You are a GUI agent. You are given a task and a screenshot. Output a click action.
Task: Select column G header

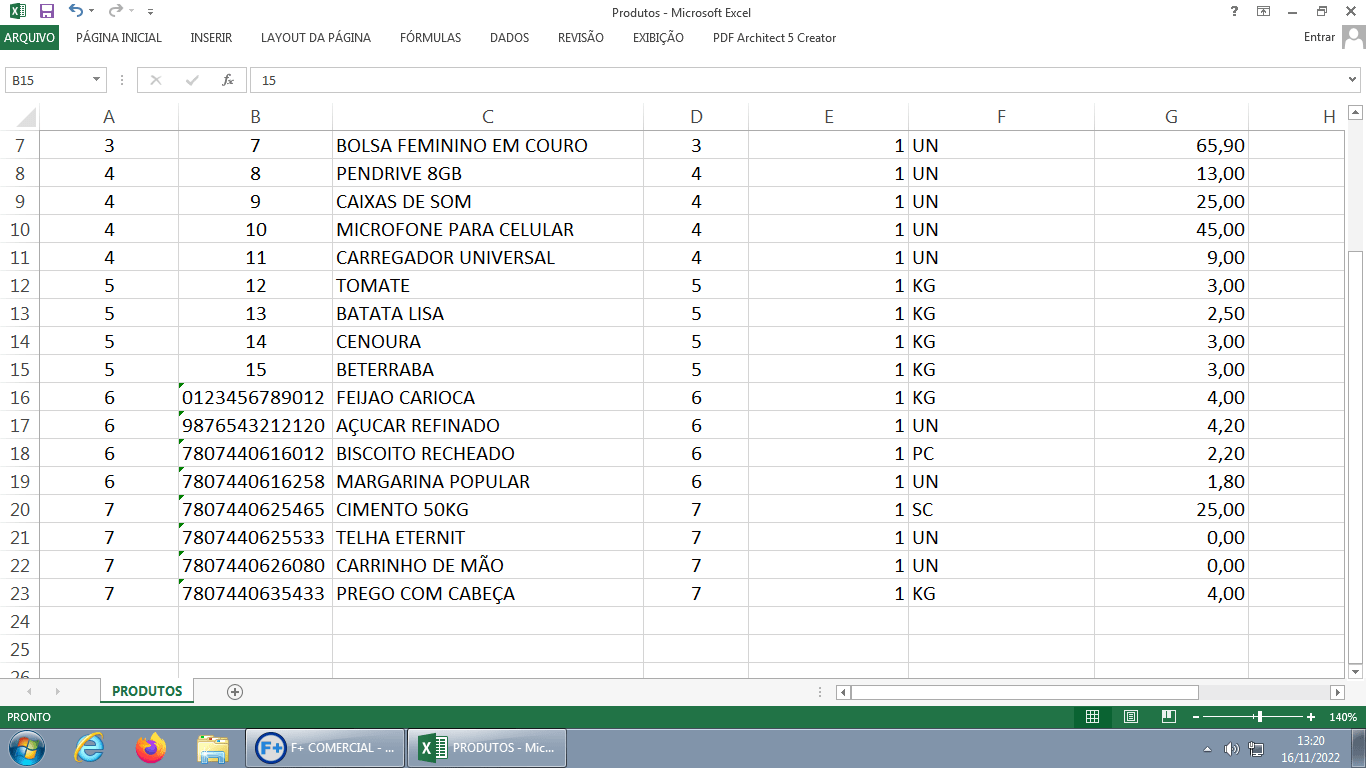tap(1171, 117)
